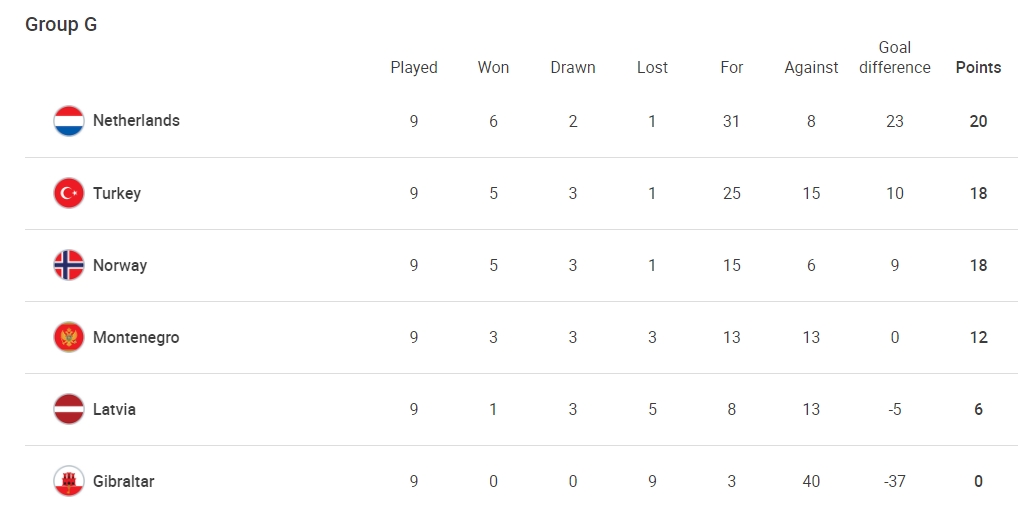This screenshot has width=1036, height=516.
Task: Open the Gibraltar team name
Action: (x=124, y=481)
